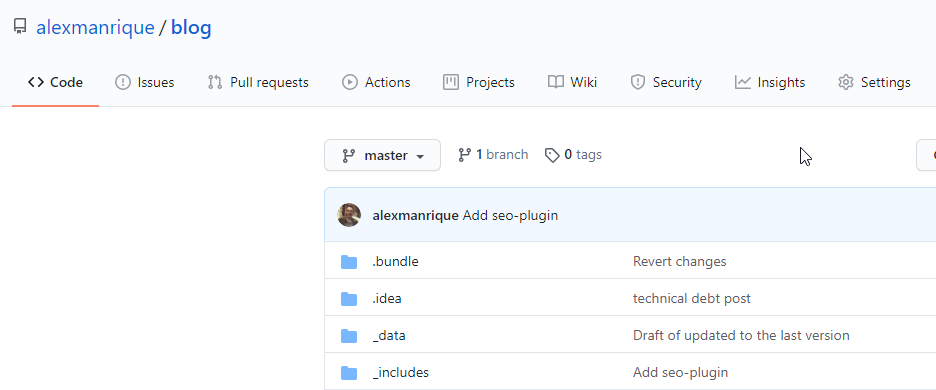Open Add seo-plugin commit in _includes row

coord(681,373)
